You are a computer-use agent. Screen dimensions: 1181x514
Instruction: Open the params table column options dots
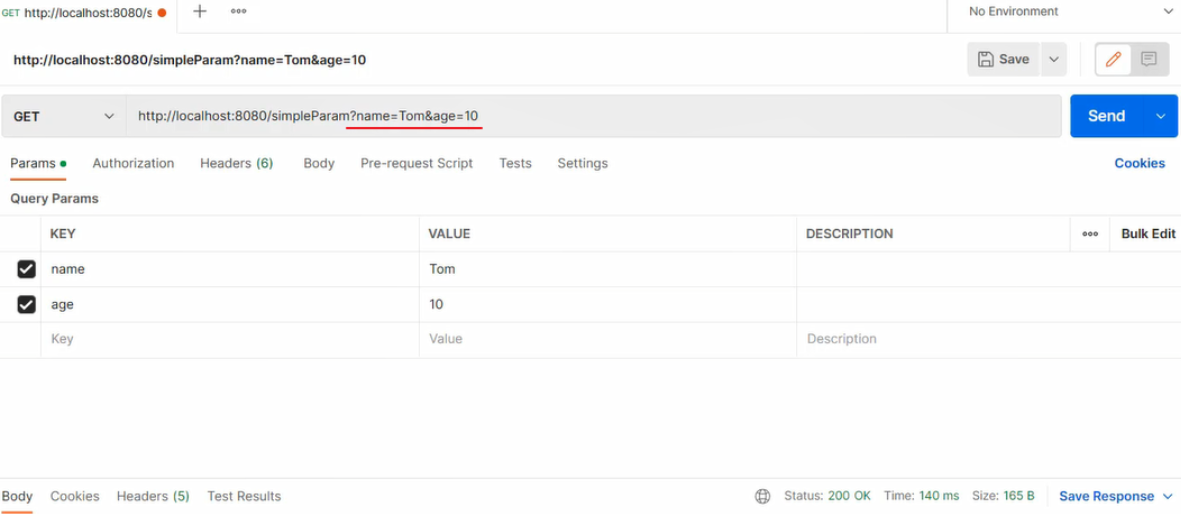click(x=1090, y=234)
